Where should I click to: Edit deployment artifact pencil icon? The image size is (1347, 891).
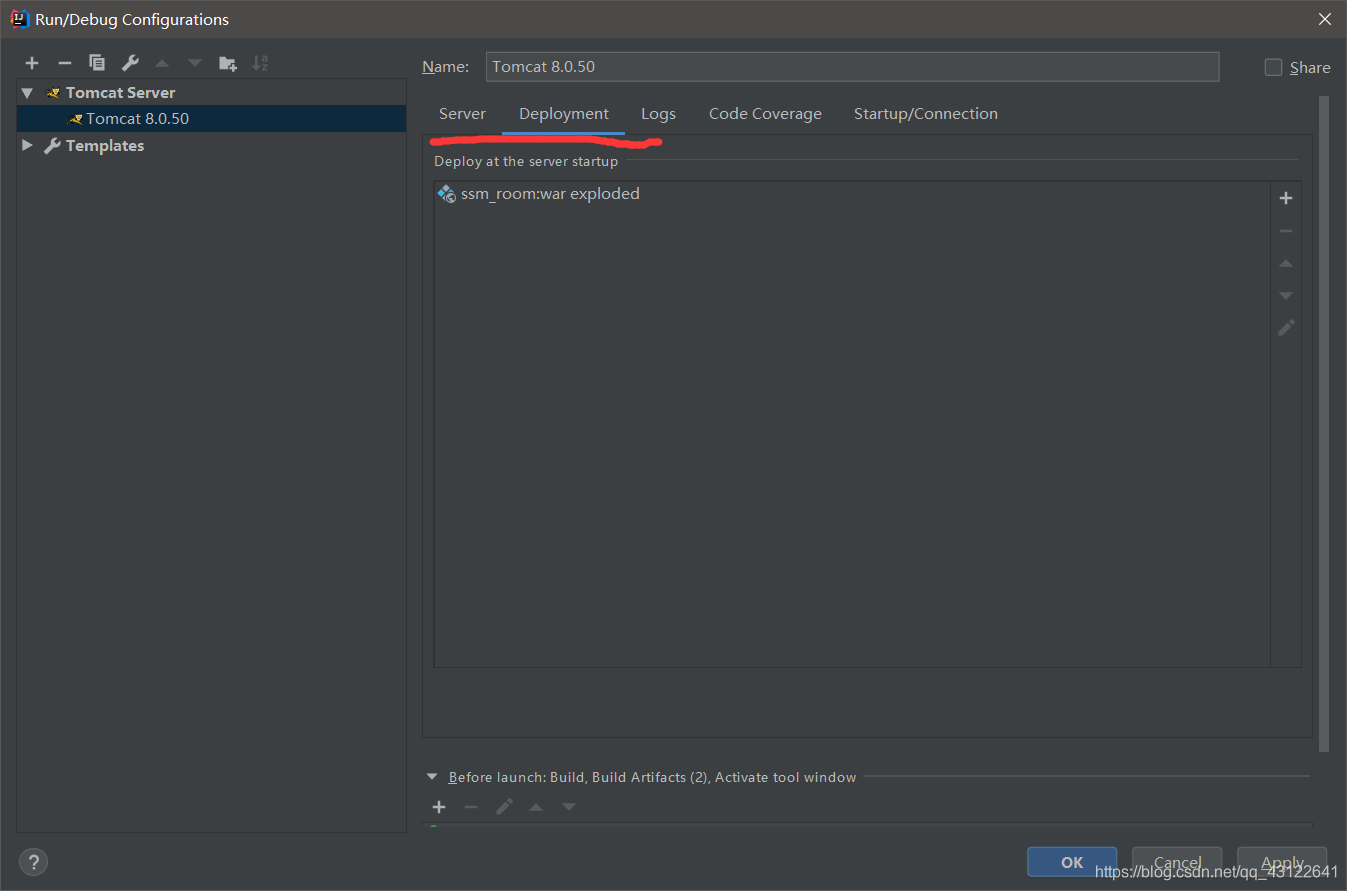click(x=1286, y=327)
